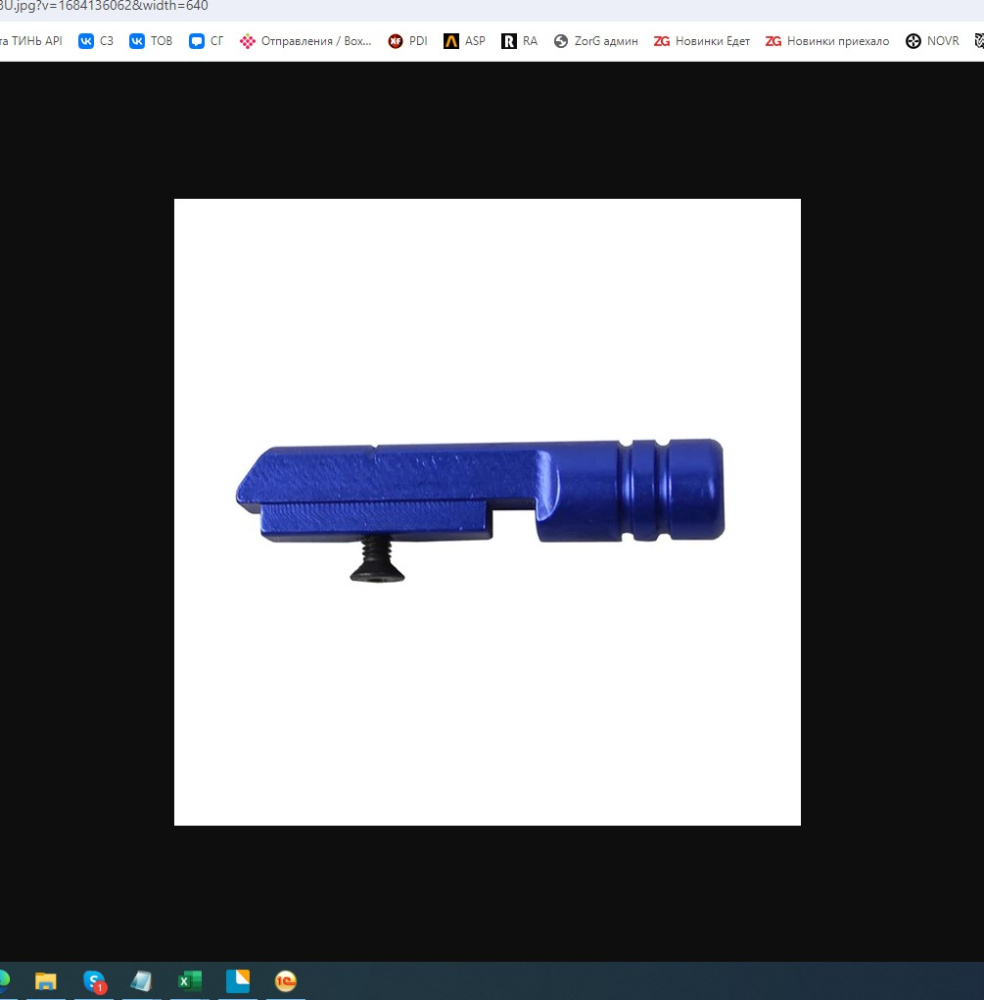Open the ТОВ VK bookmark
Image resolution: width=984 pixels, height=1000 pixels.
(151, 41)
